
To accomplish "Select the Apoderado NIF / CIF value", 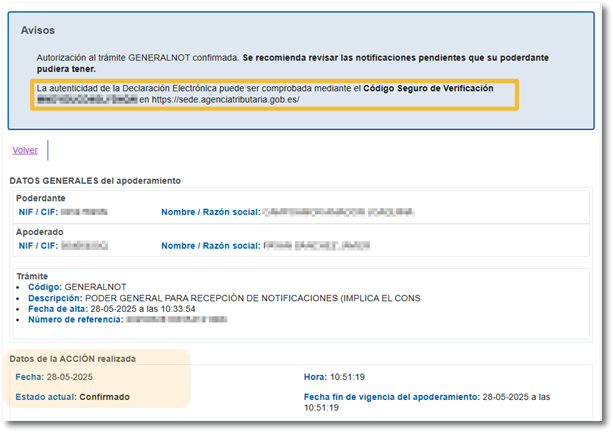I will (84, 245).
